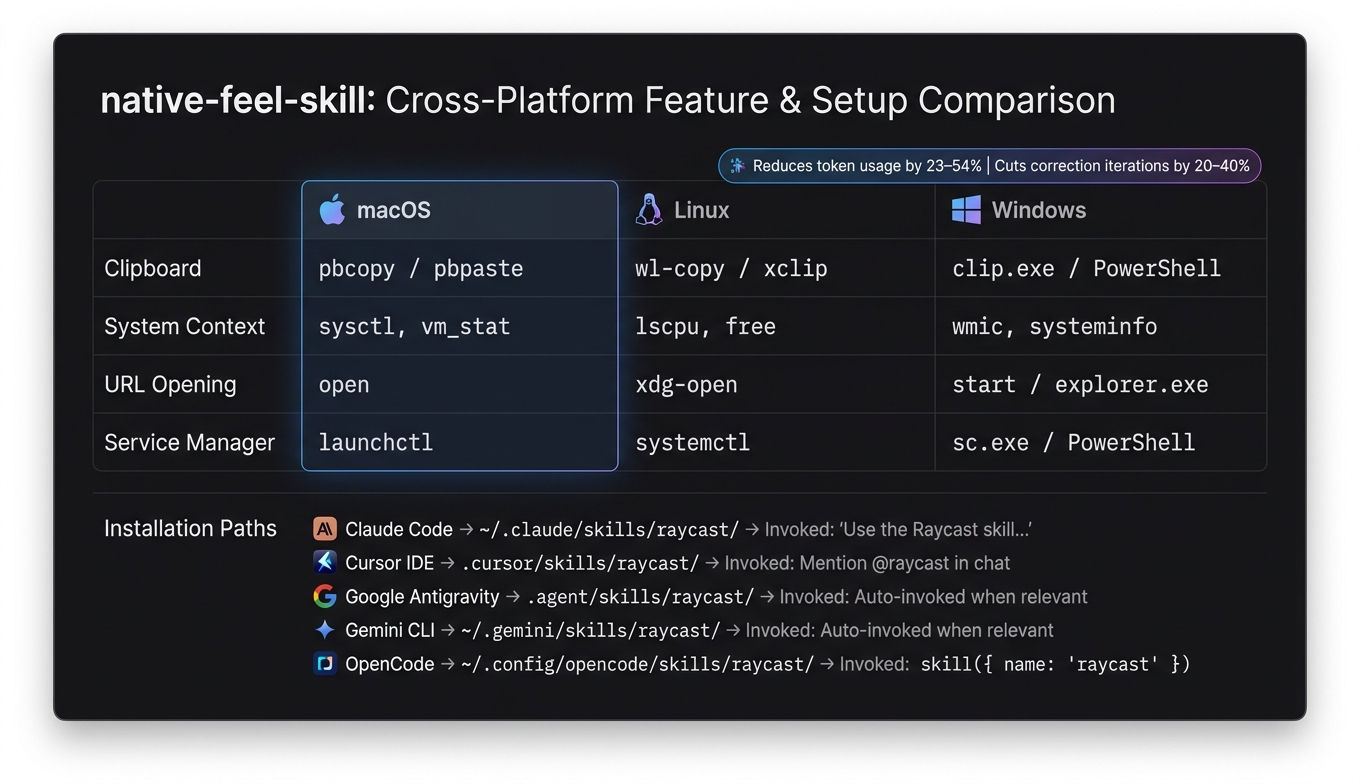
Task: Select the Windows column header
Action: 1100,210
